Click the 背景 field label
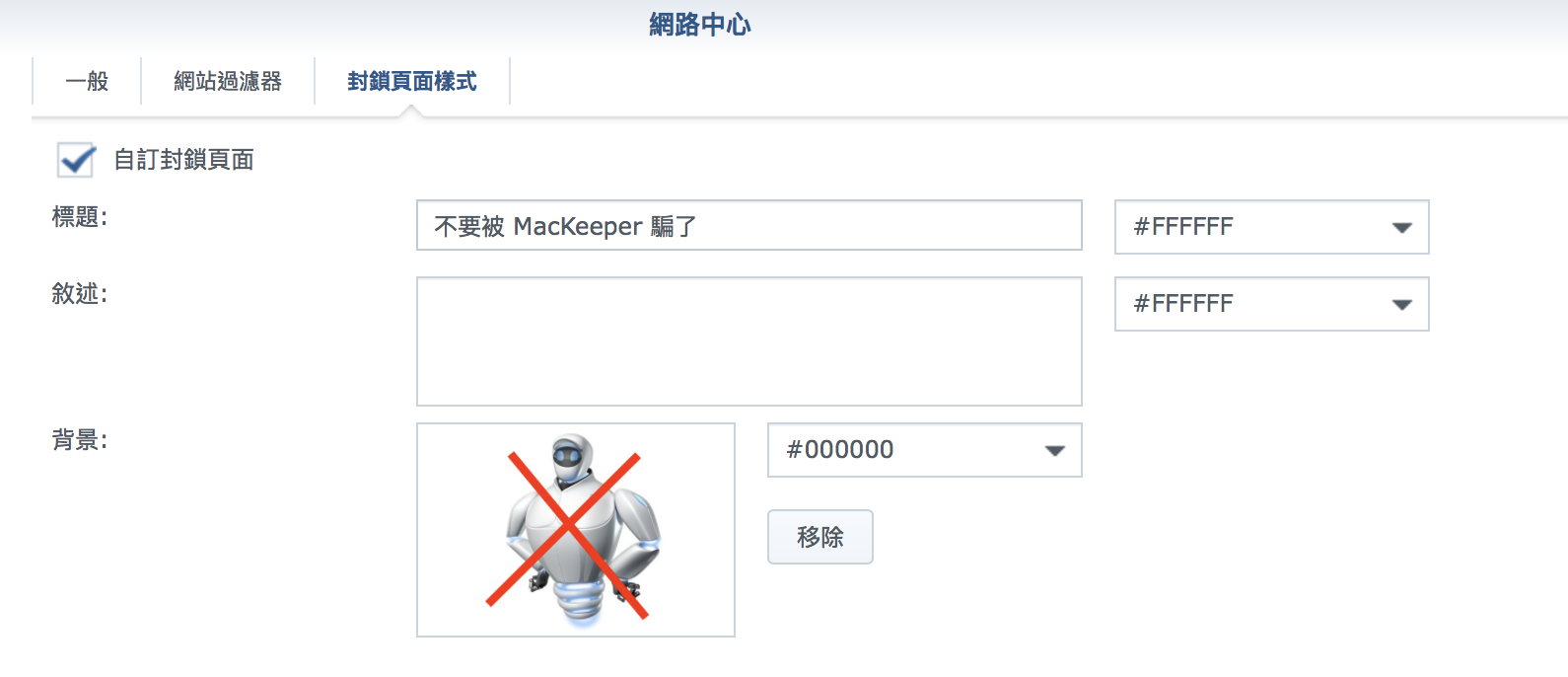 click(x=80, y=440)
